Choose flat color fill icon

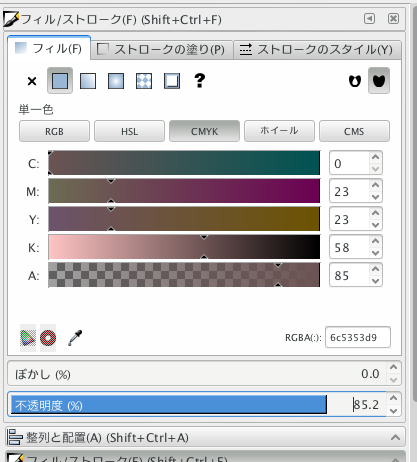[x=60, y=81]
